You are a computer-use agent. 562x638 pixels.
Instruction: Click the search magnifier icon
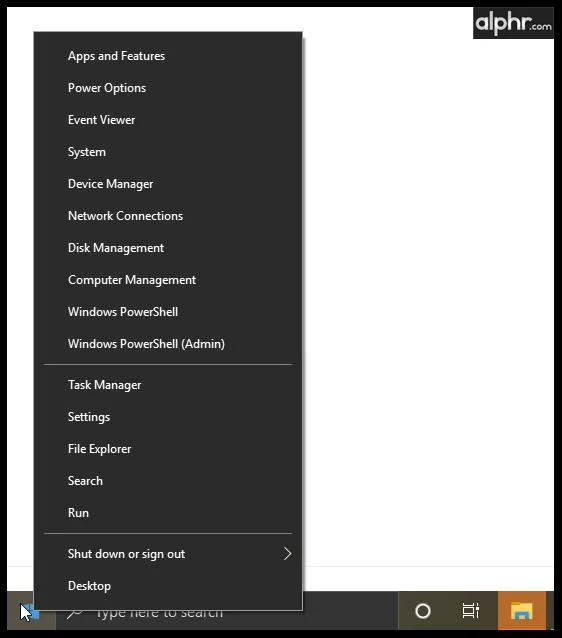pos(75,613)
